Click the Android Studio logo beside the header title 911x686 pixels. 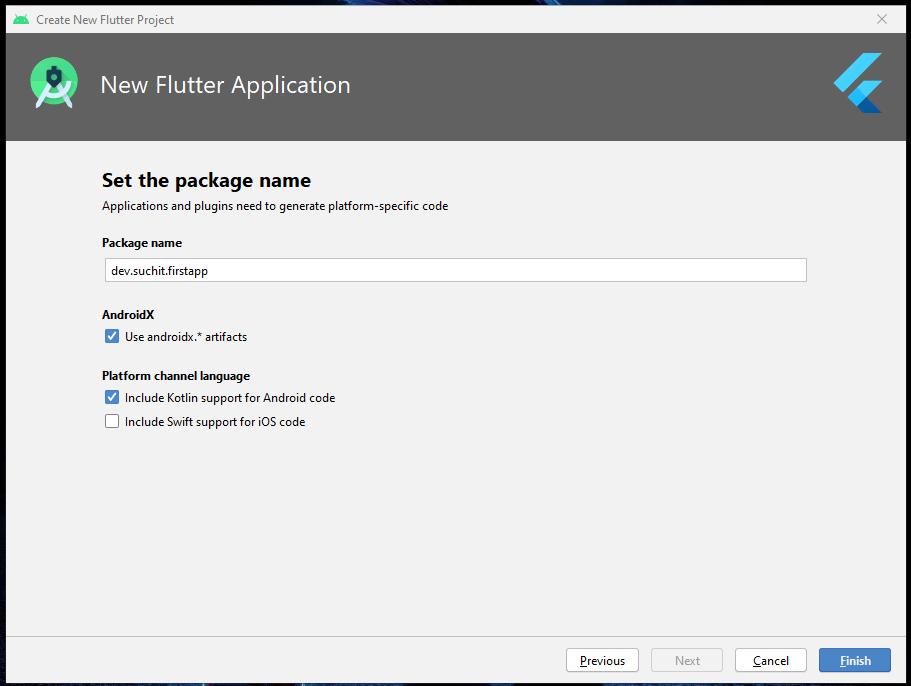[x=53, y=83]
